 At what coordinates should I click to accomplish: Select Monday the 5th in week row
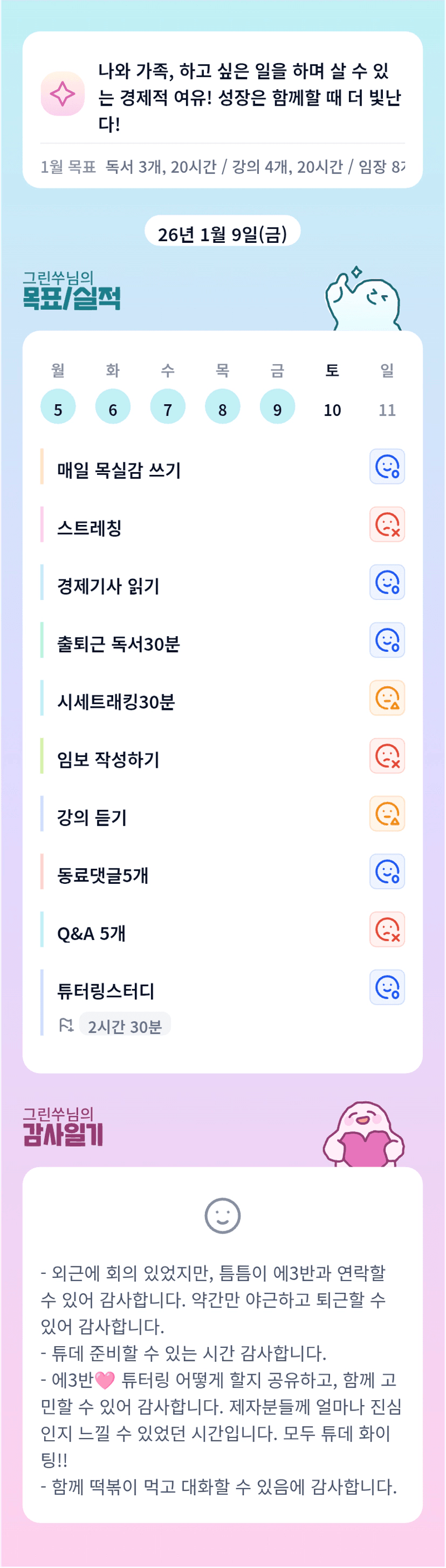58,407
